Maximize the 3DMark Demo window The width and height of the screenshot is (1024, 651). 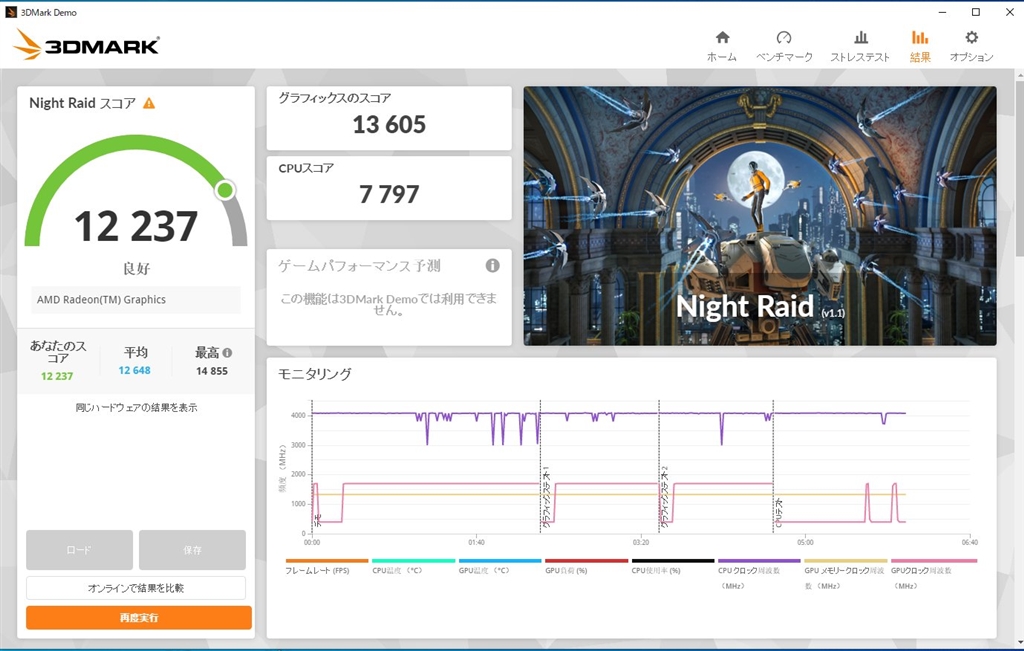click(976, 12)
